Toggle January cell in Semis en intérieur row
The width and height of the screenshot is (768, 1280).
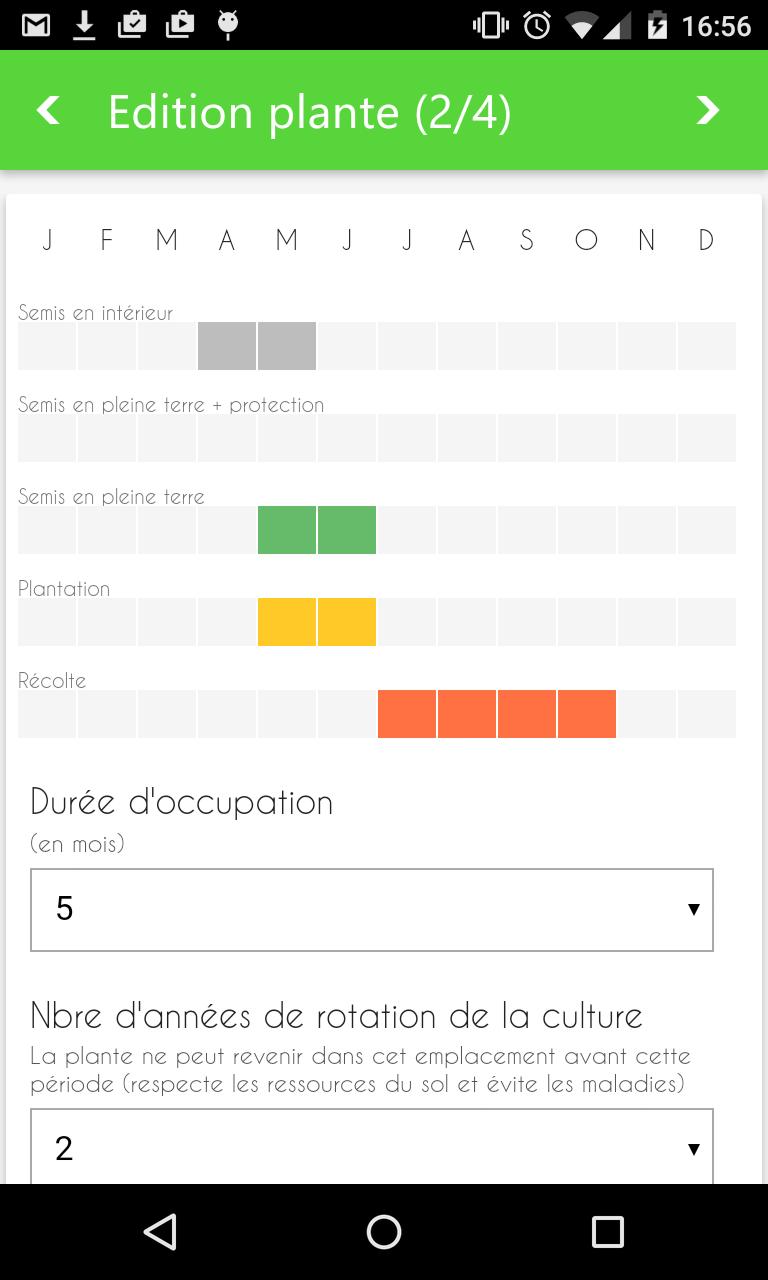(x=47, y=346)
